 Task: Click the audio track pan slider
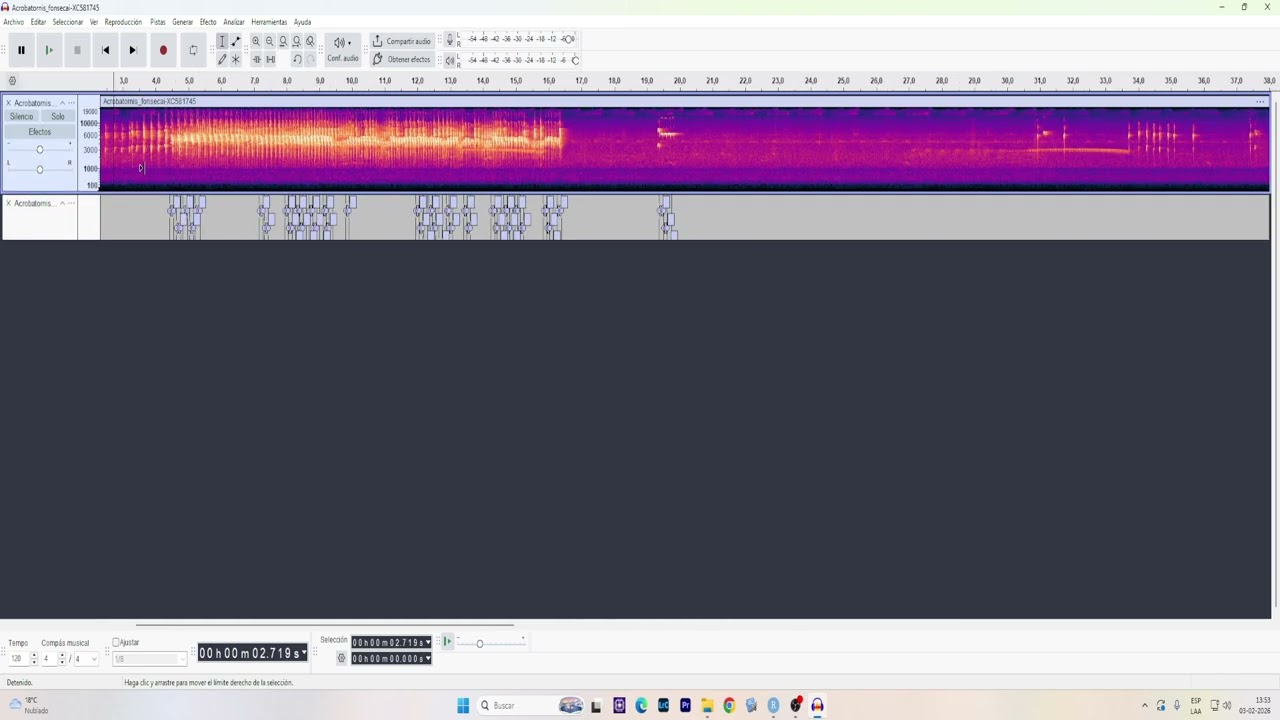click(40, 169)
